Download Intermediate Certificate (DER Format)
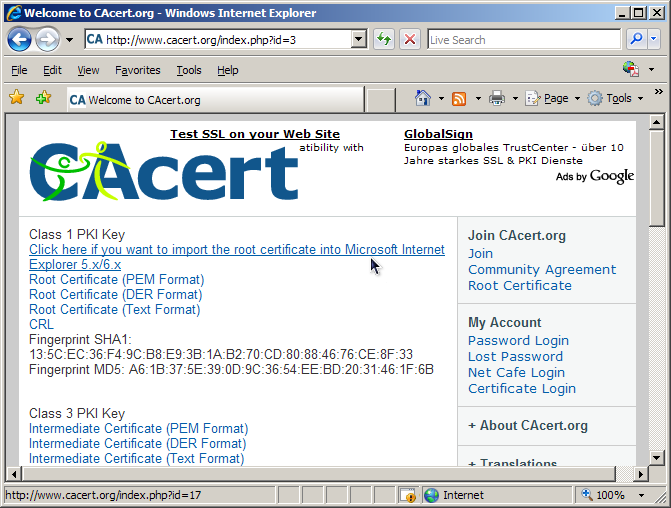671x508 pixels. (137, 443)
